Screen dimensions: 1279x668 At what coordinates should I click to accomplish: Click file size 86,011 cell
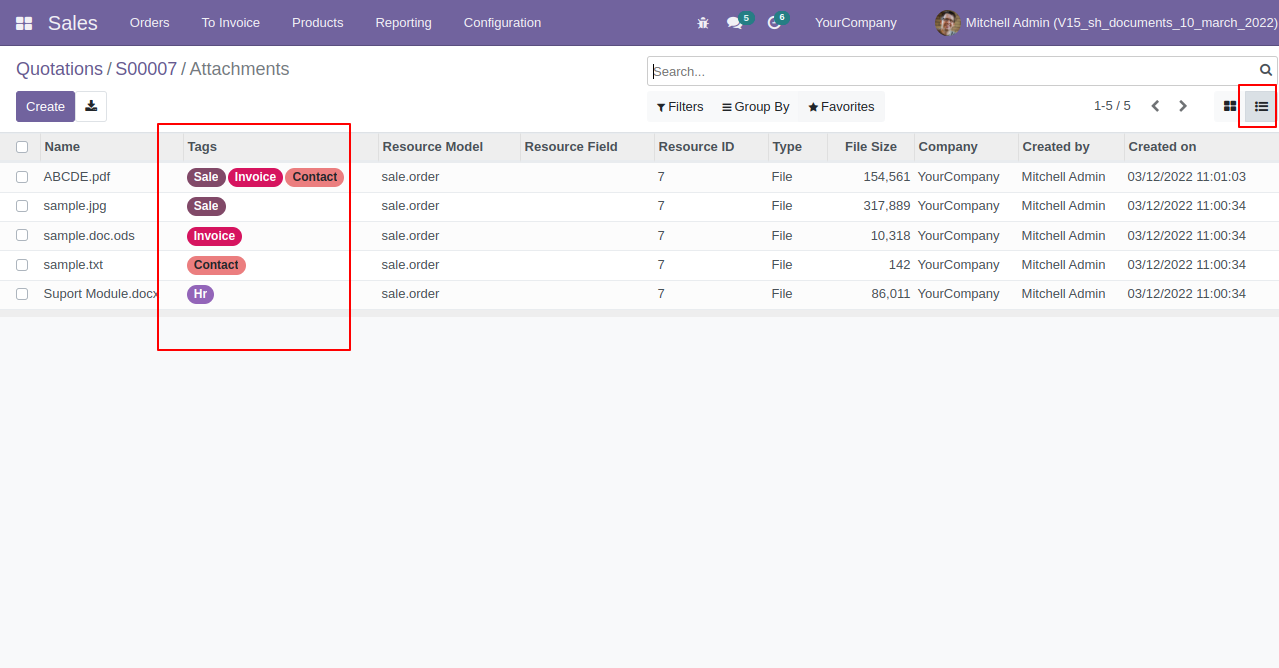click(x=890, y=294)
